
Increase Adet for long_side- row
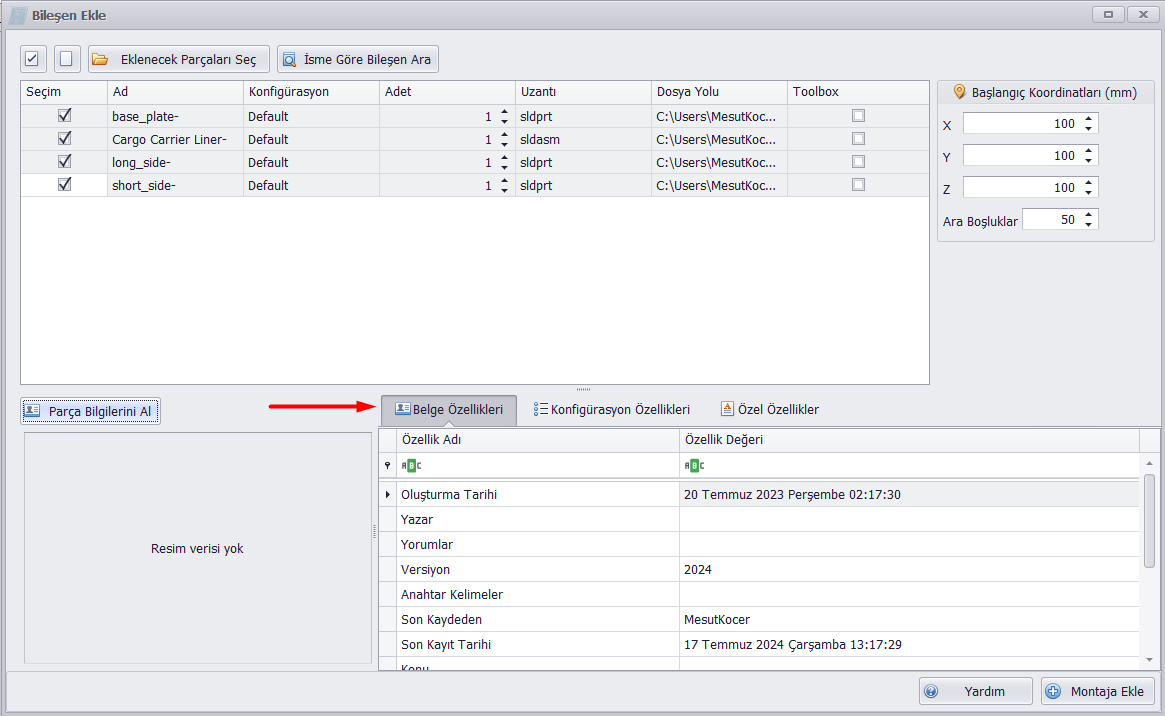point(504,158)
